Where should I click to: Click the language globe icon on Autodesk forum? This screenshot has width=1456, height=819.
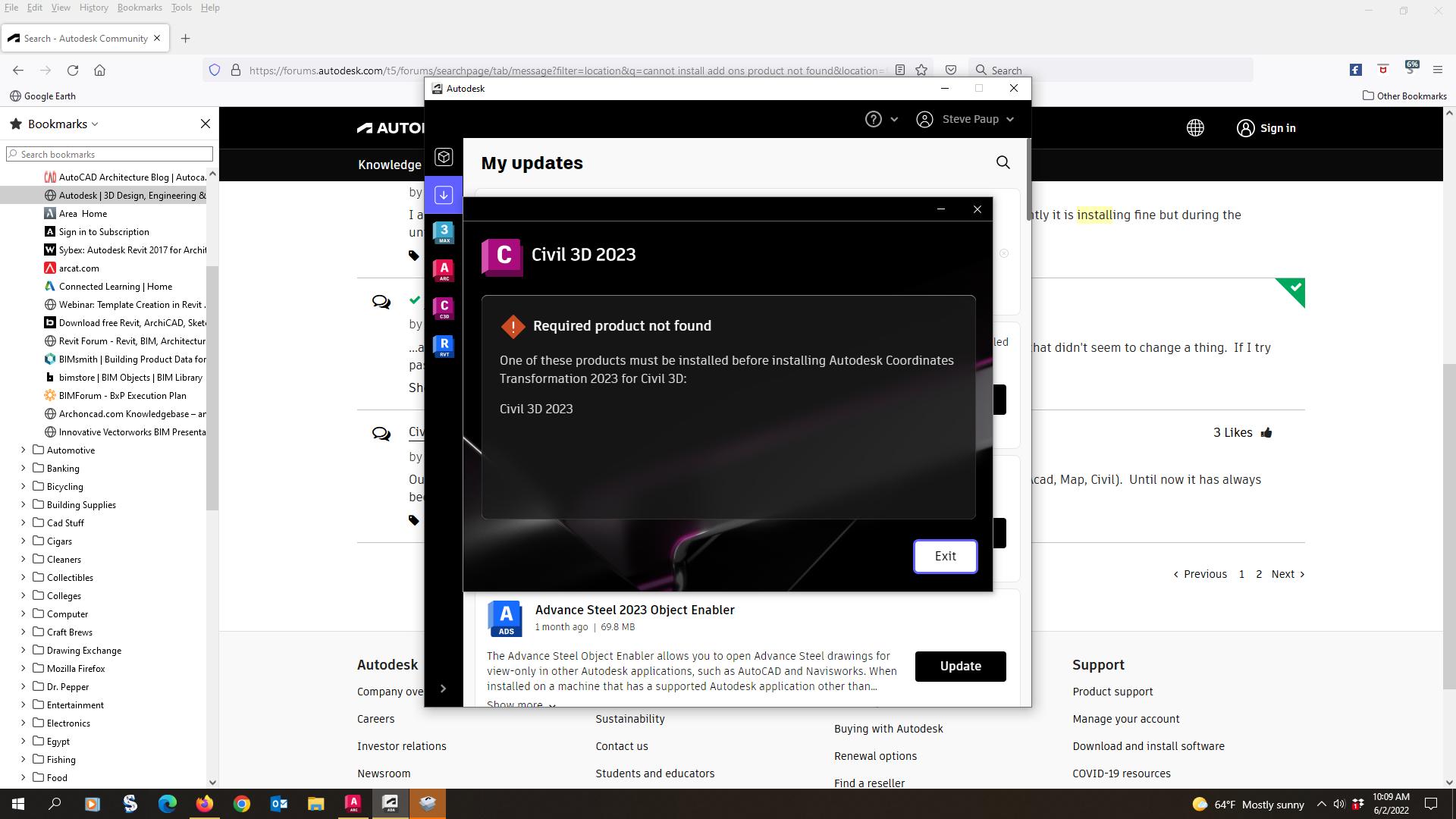[x=1195, y=128]
